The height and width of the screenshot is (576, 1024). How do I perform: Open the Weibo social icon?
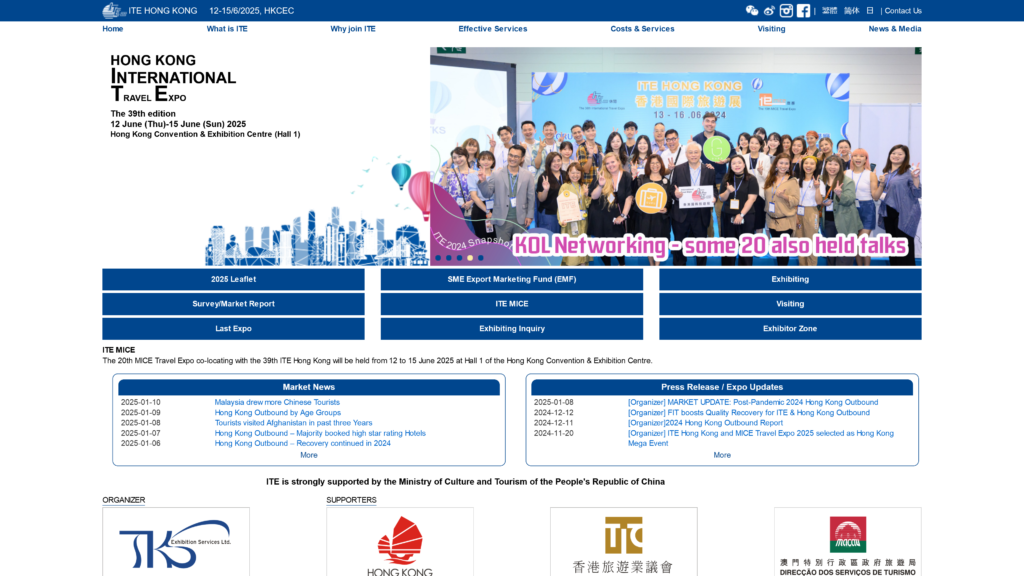click(x=769, y=10)
